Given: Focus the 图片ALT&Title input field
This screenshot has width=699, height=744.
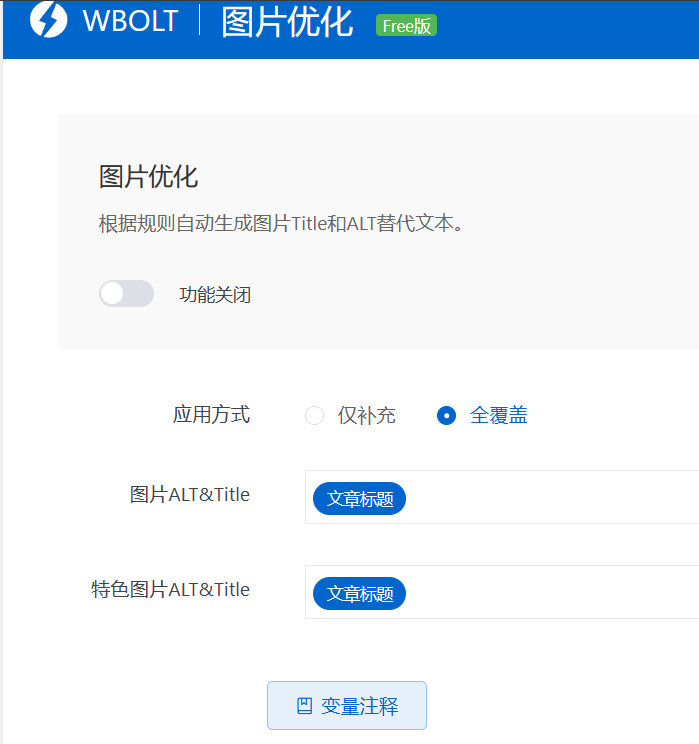Looking at the screenshot, I should click(502, 497).
